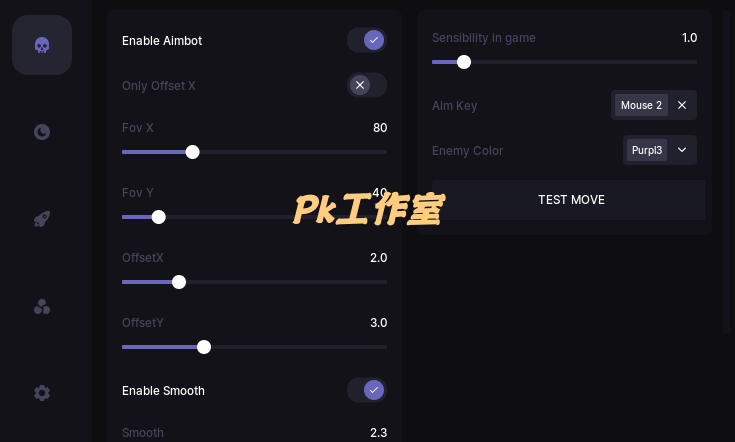Click the vertical scrollbar on right edge
The width and height of the screenshot is (735, 442).
coord(727,173)
